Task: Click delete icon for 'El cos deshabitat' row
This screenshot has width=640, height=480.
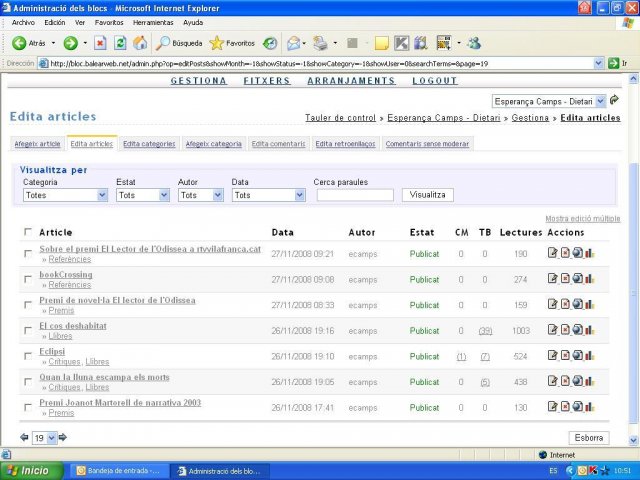Action: [565, 330]
